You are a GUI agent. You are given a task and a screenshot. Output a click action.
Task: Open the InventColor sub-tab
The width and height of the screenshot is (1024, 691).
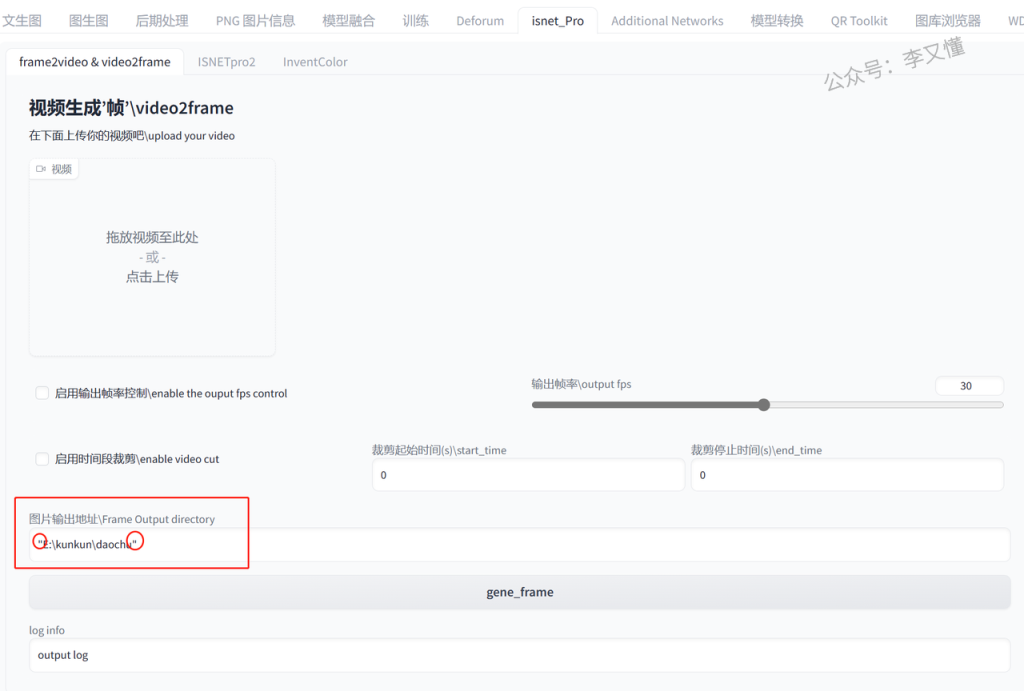click(x=315, y=62)
